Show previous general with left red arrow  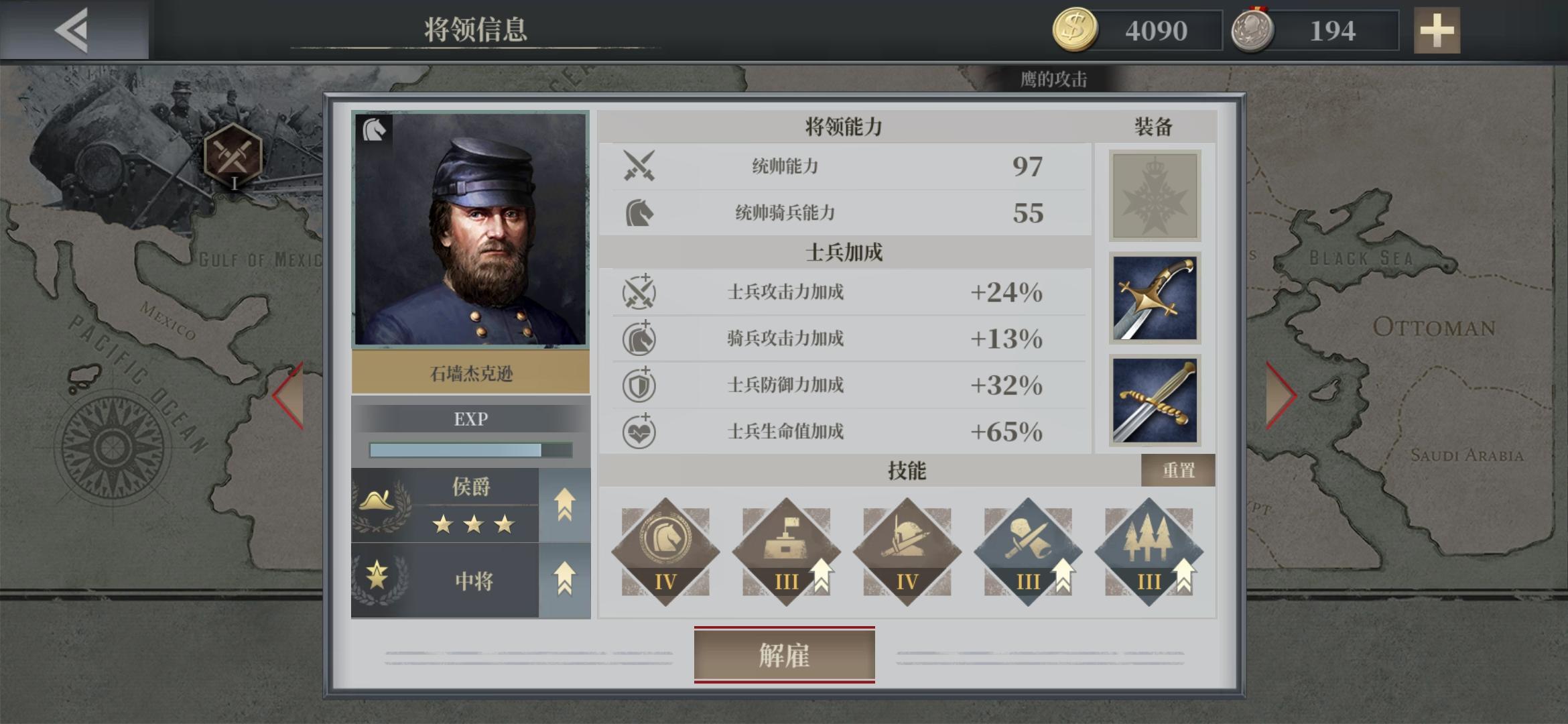tap(288, 396)
